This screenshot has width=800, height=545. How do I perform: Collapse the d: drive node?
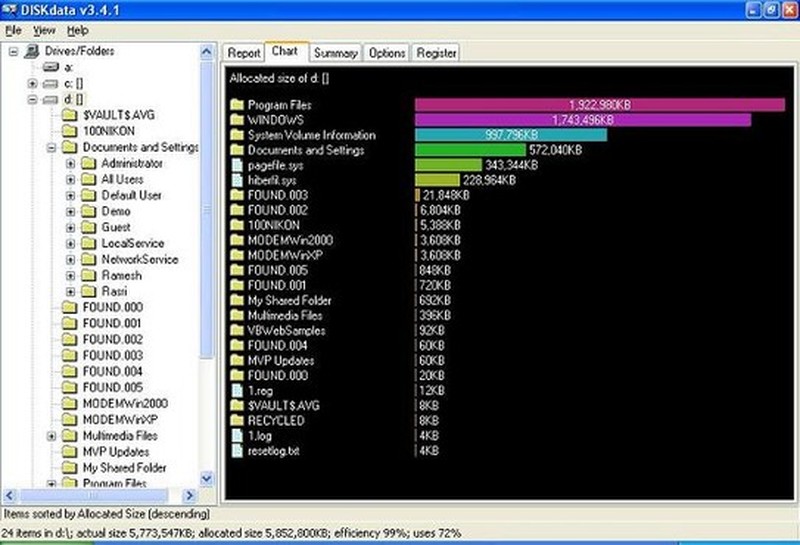point(32,100)
